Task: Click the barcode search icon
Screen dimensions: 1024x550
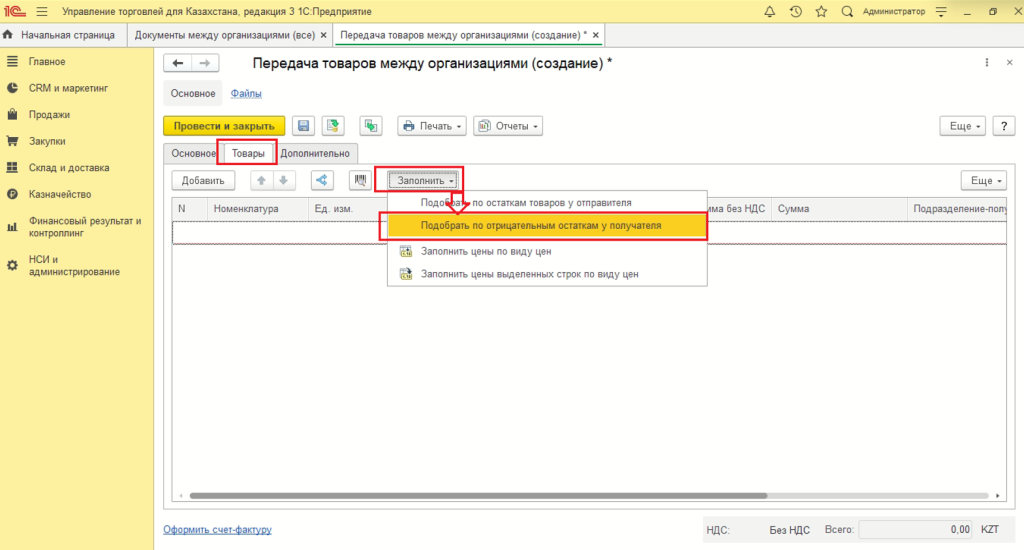Action: point(360,180)
